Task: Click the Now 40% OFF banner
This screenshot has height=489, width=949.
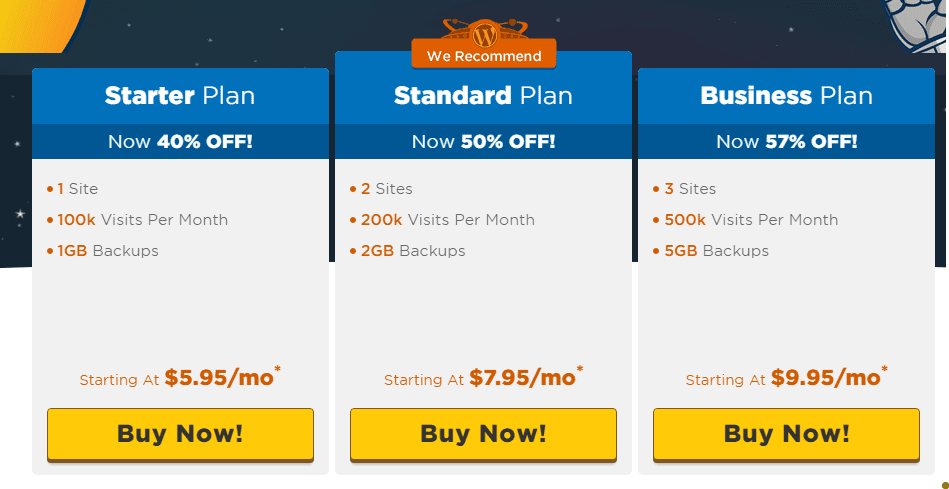Action: pyautogui.click(x=180, y=142)
